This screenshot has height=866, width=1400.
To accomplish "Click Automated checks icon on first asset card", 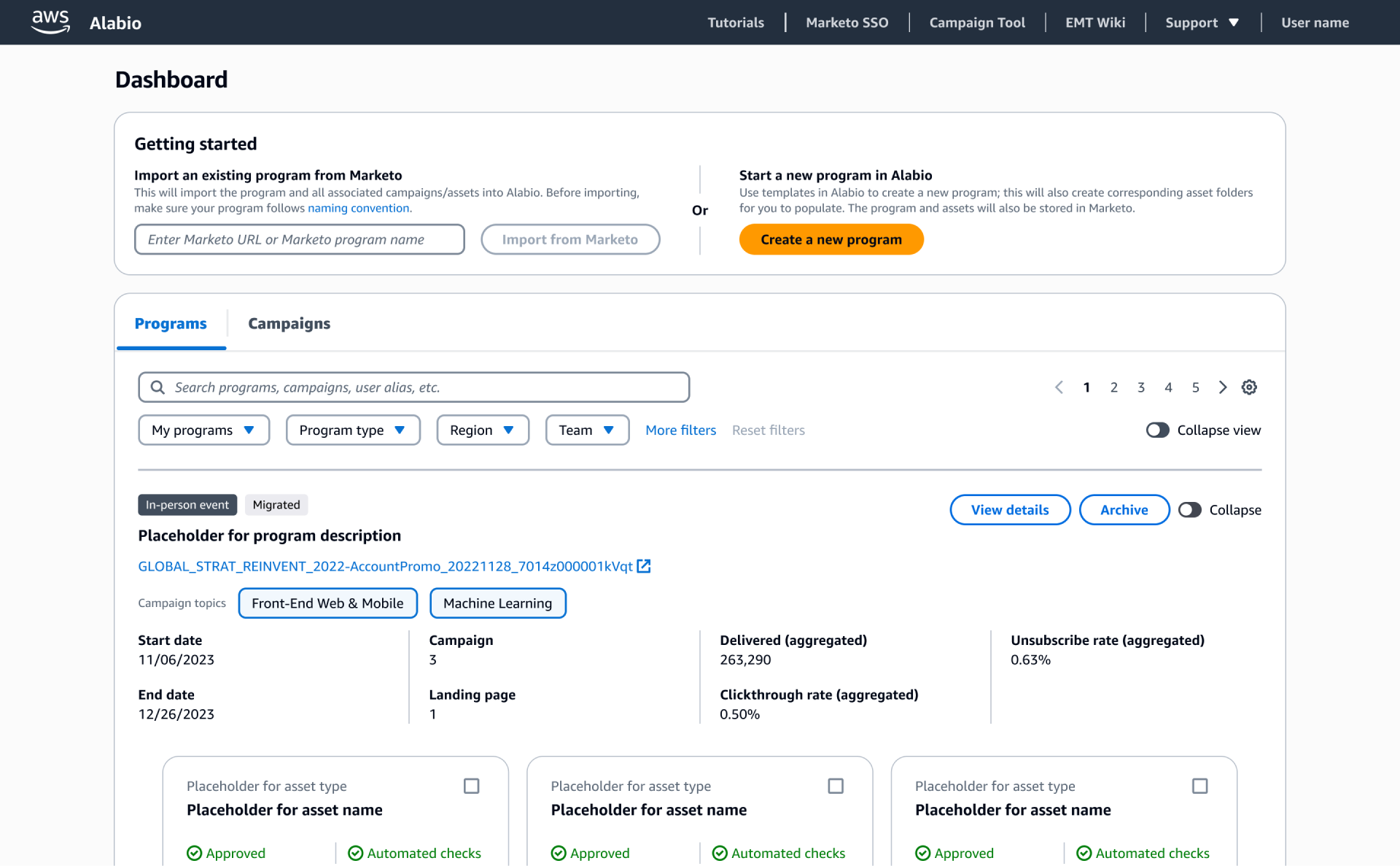I will (355, 853).
